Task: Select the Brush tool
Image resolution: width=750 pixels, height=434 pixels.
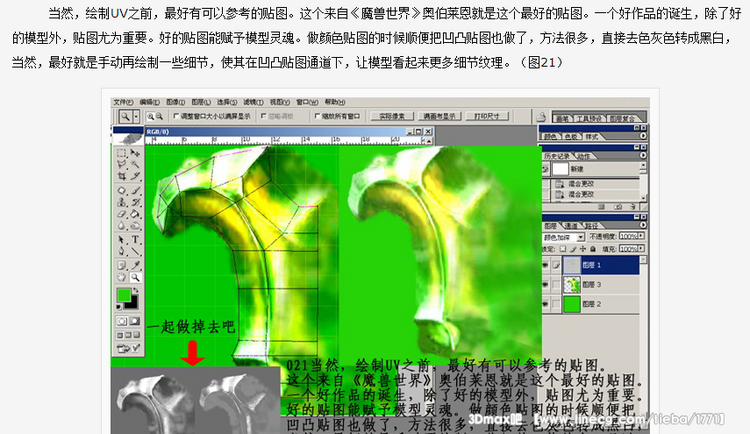Action: (135, 190)
